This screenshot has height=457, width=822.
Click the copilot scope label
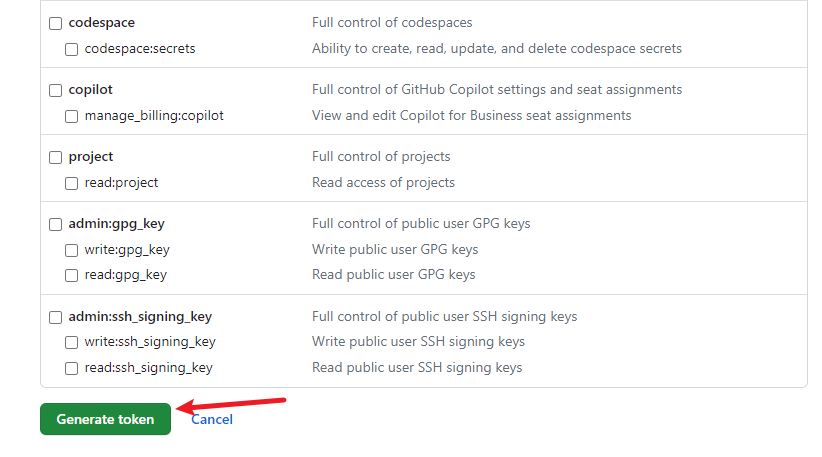[90, 90]
